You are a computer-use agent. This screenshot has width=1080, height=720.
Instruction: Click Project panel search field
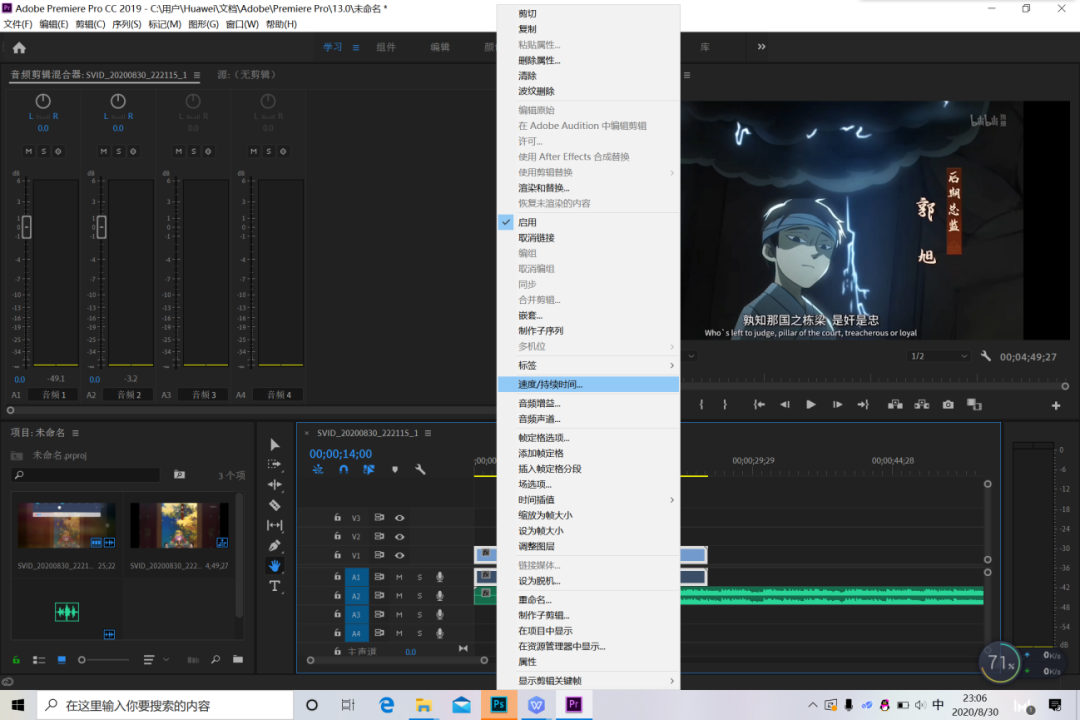pyautogui.click(x=86, y=475)
